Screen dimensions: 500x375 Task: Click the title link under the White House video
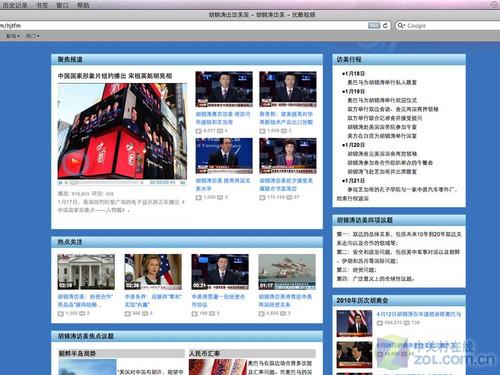click(85, 300)
